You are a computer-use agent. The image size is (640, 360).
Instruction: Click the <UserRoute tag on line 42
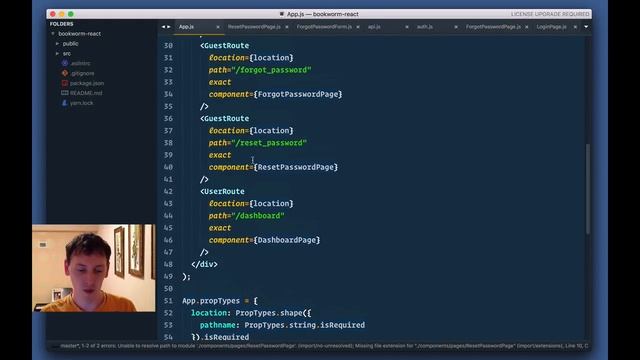222,191
